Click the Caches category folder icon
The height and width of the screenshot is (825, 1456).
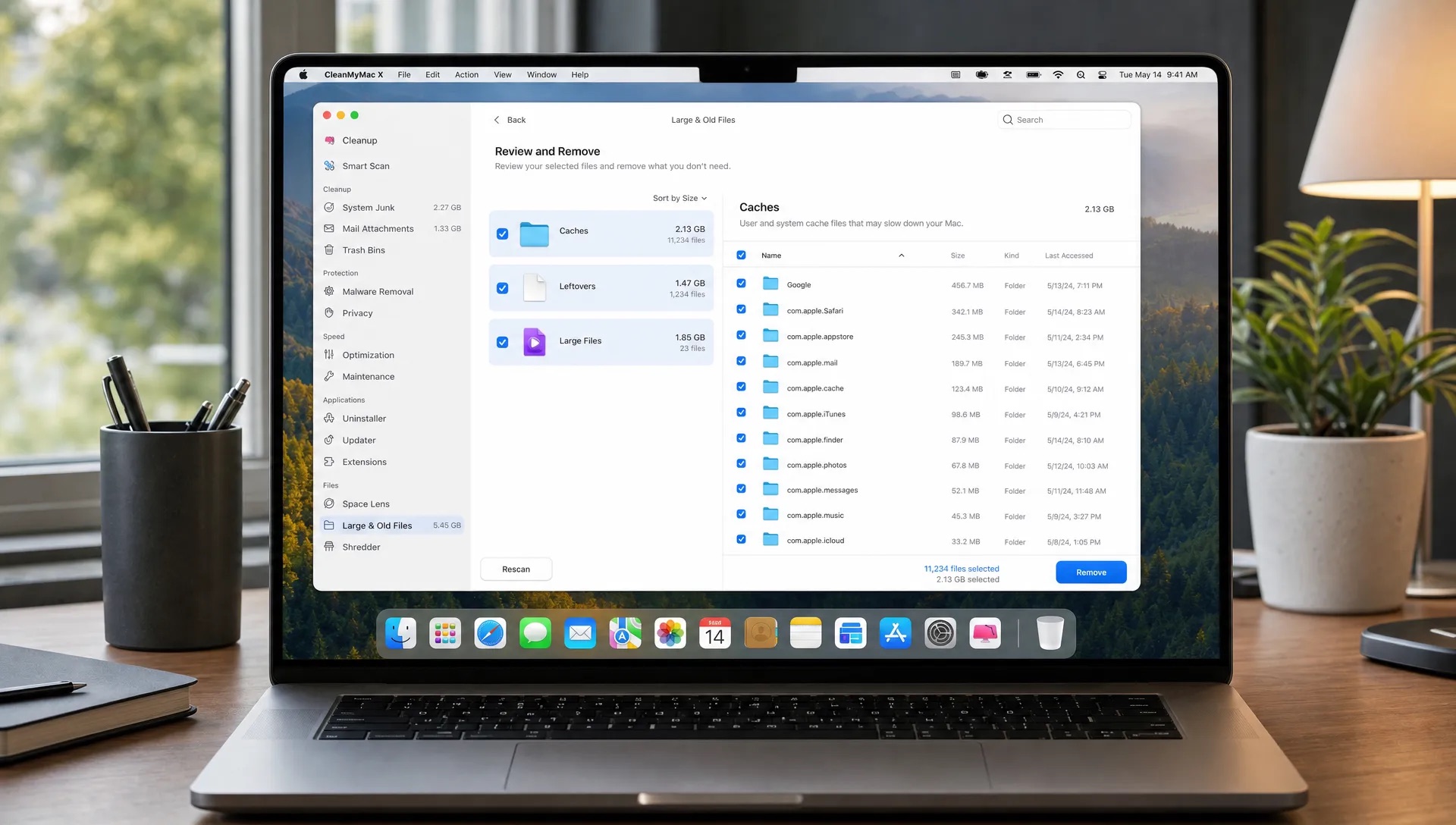(x=535, y=234)
